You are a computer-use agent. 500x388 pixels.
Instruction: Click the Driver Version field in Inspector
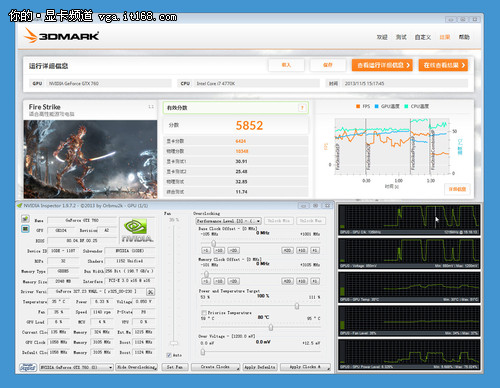[96, 292]
